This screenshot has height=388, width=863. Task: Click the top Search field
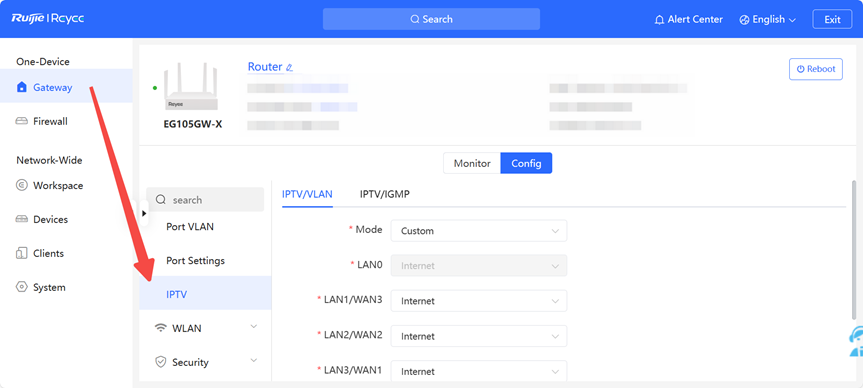click(431, 19)
